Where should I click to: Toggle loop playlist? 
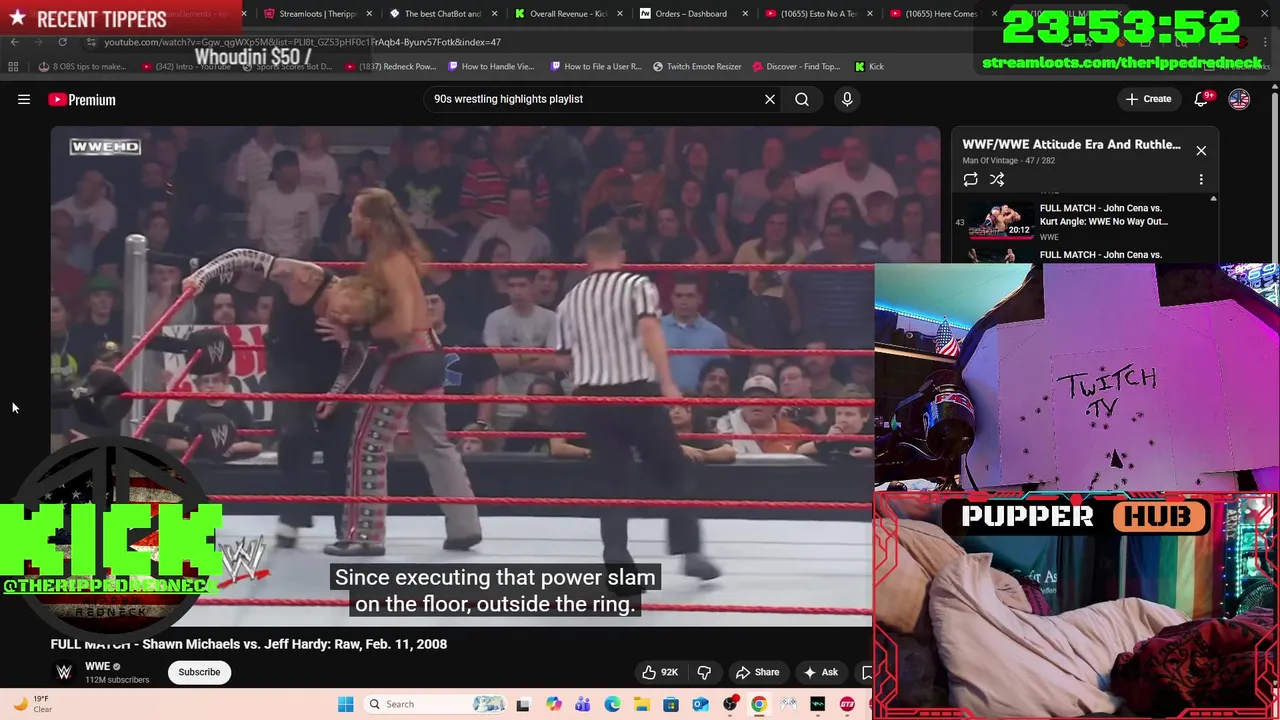(970, 180)
